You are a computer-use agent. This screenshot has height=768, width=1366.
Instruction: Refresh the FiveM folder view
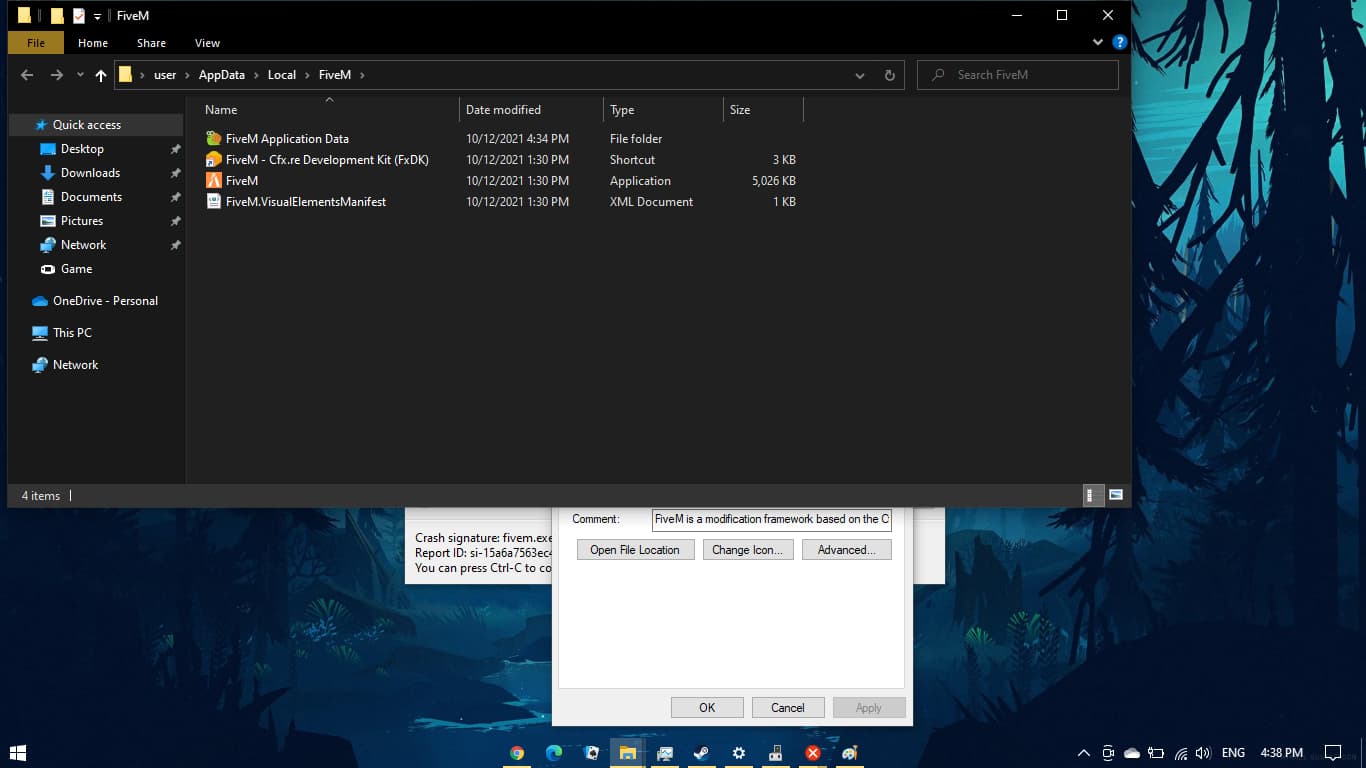click(889, 75)
